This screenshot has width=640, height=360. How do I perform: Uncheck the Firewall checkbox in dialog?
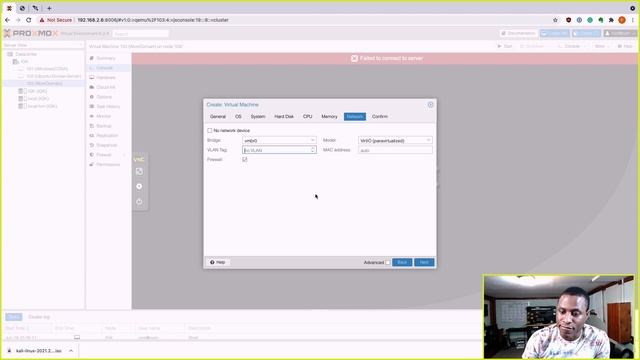[244, 160]
